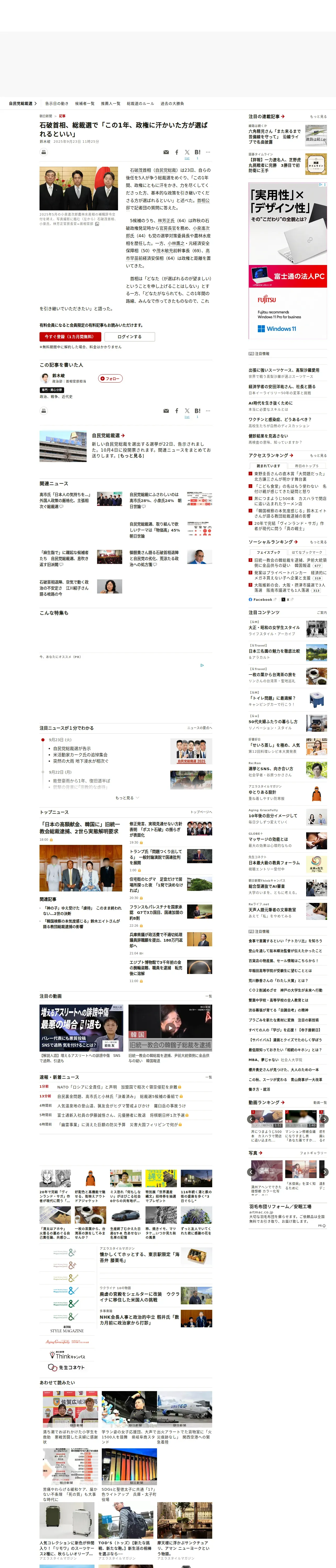Click the previous arrow on the 写真 carousel
This screenshot has width=336, height=1568.
[251, 1172]
